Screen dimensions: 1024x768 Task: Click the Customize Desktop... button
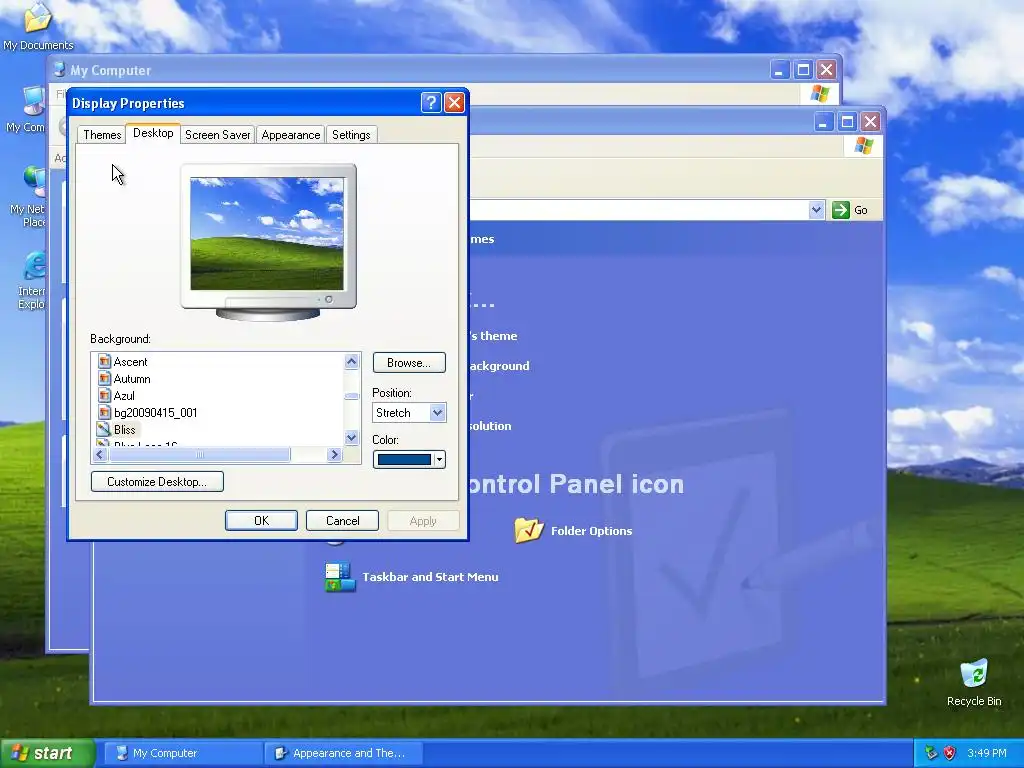pos(157,482)
